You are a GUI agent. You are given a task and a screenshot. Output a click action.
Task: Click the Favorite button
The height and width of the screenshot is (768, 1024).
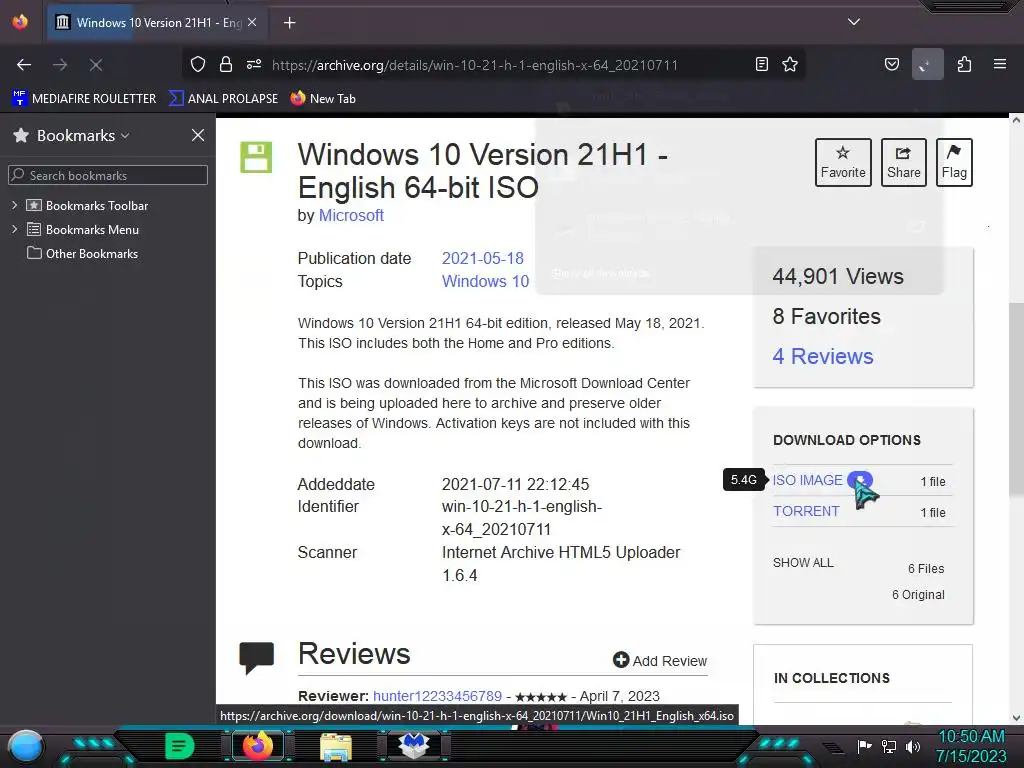843,162
